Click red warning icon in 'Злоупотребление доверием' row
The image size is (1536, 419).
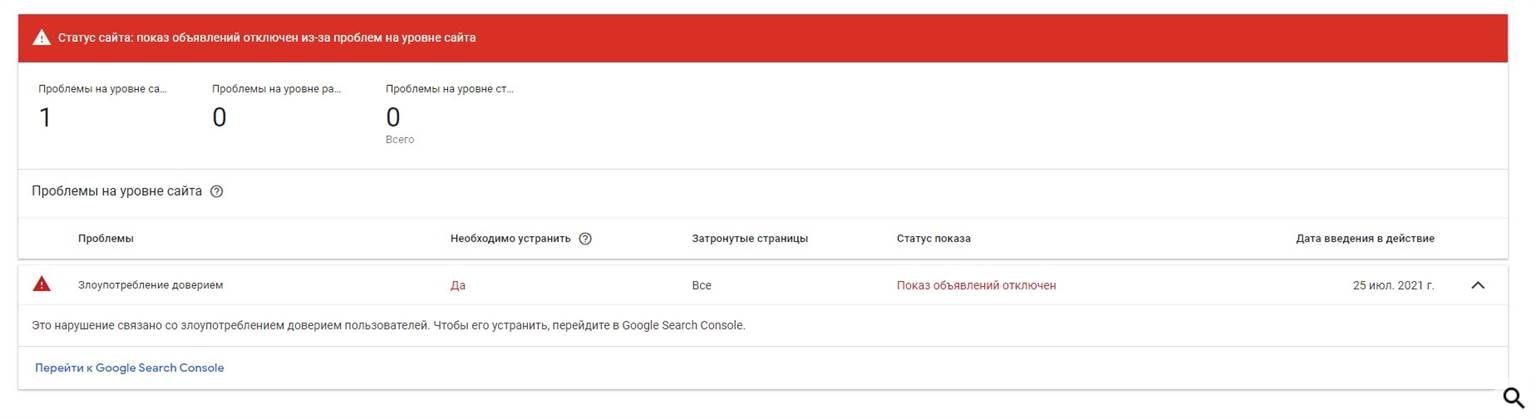[42, 284]
